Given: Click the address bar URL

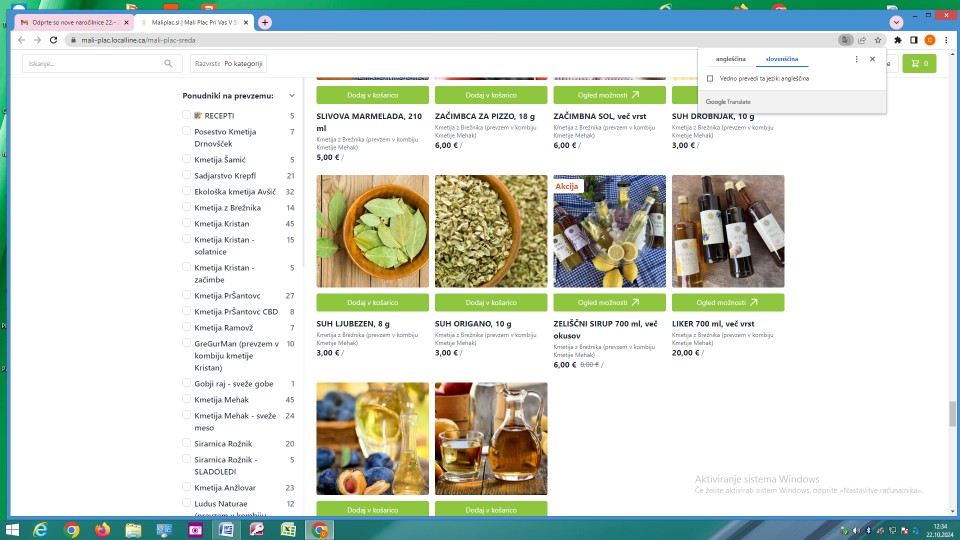Looking at the screenshot, I should [138, 40].
